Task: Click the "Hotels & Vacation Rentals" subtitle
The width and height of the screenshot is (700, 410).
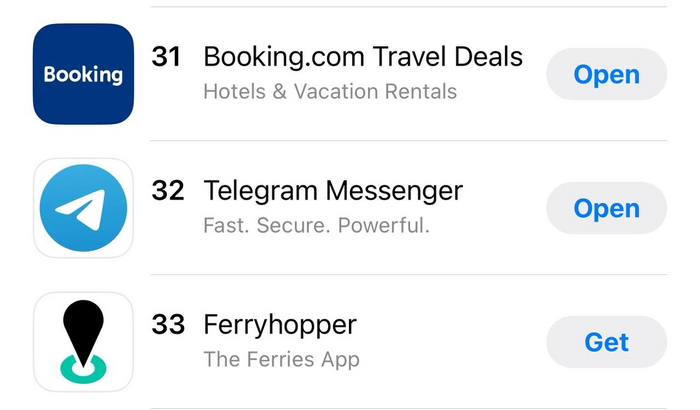Action: 329,92
